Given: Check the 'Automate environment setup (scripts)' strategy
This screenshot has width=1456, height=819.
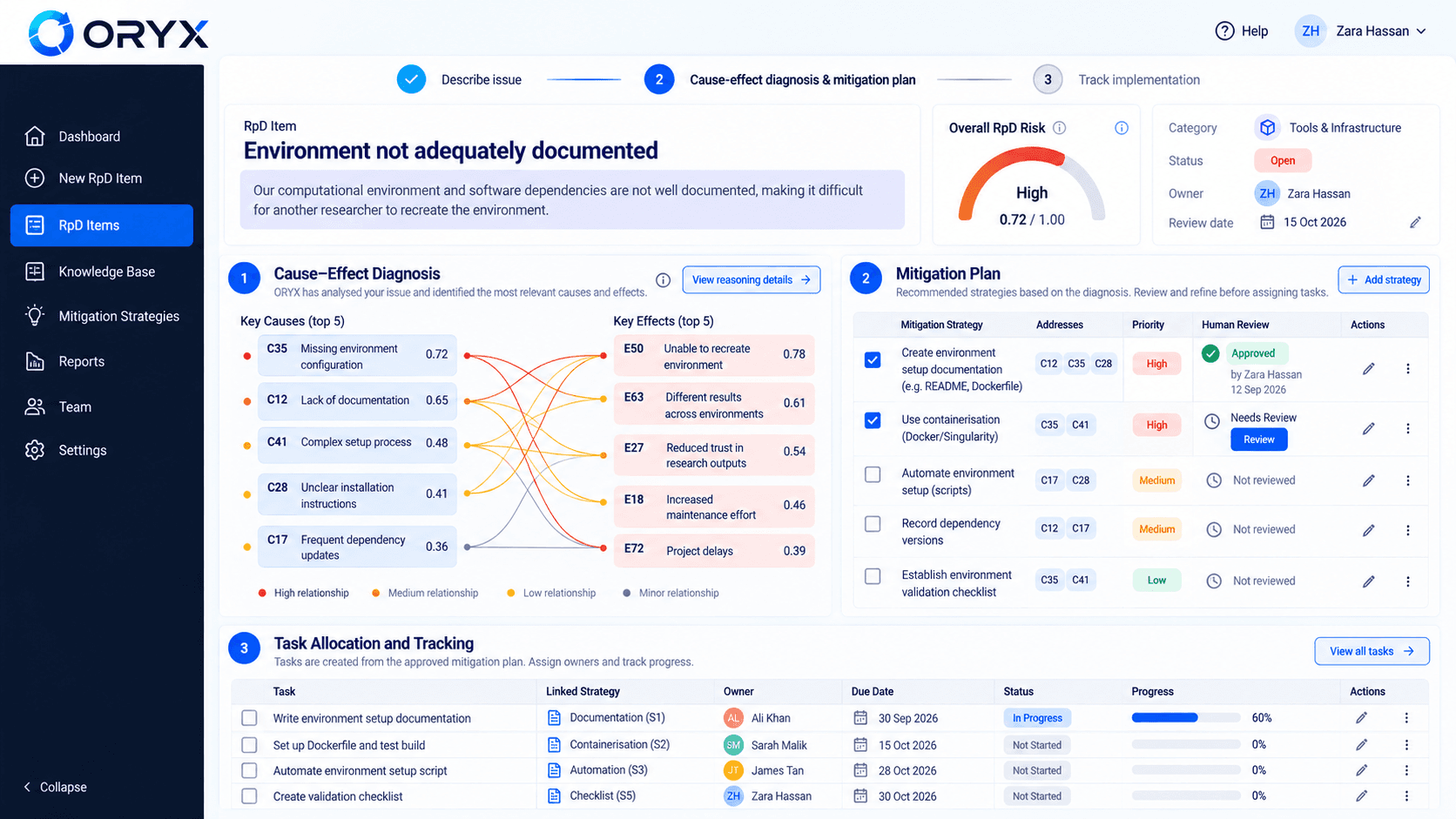Looking at the screenshot, I should 873,474.
